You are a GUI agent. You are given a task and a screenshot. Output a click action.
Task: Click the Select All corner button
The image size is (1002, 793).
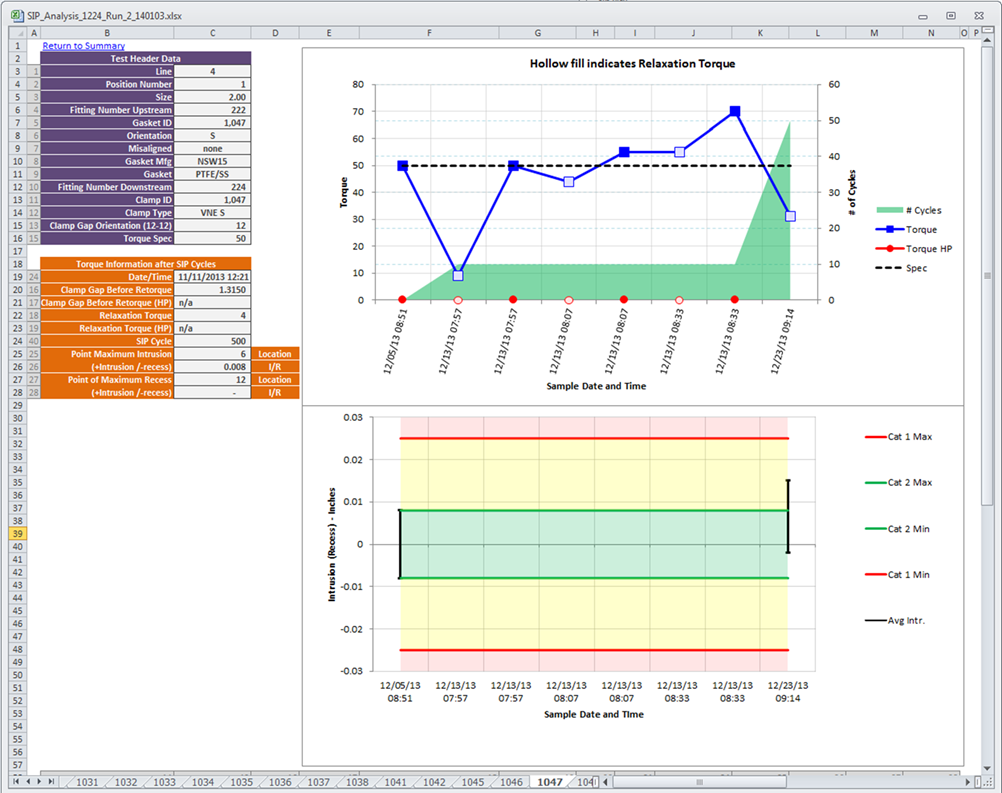click(18, 33)
